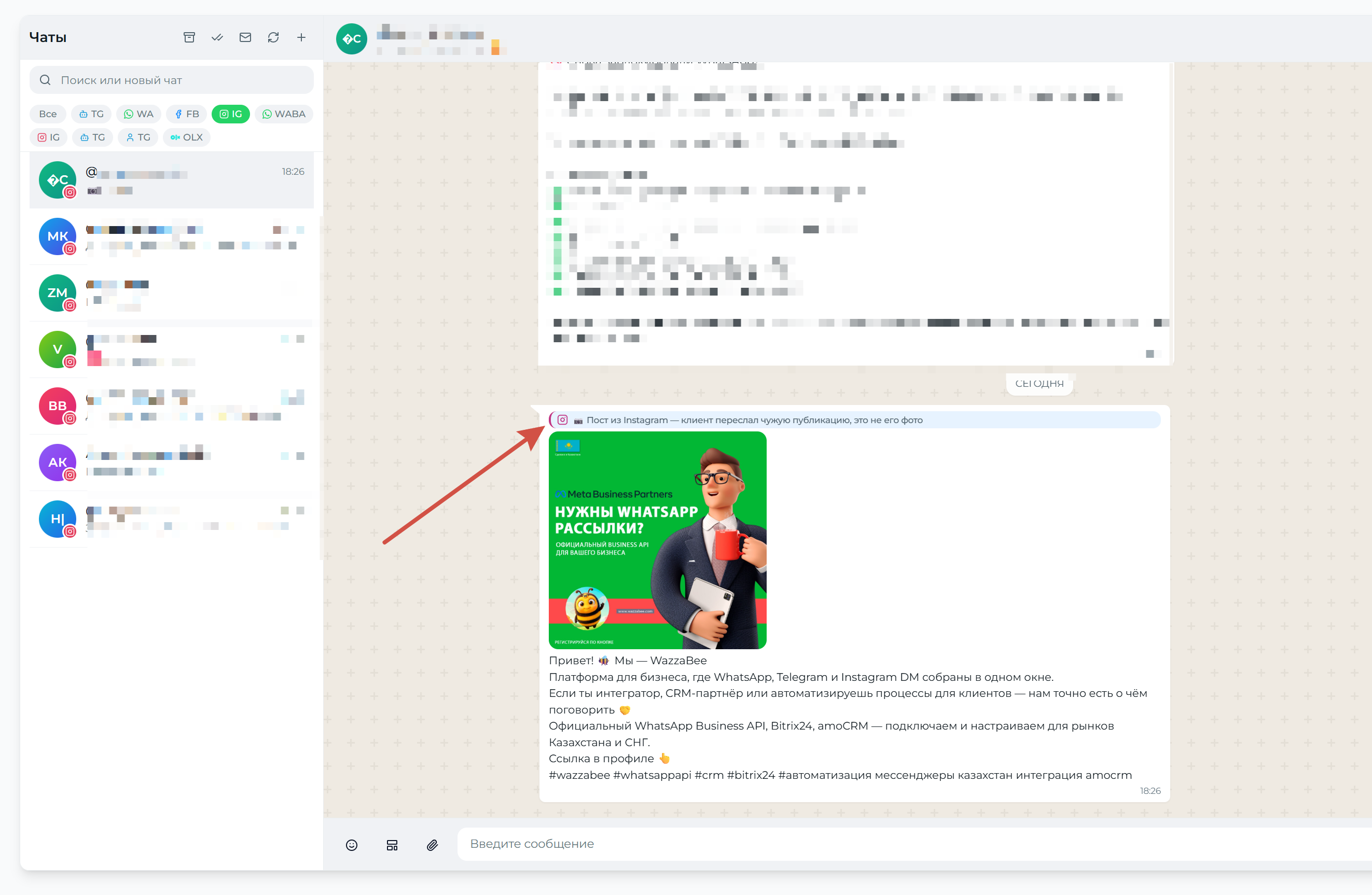Screen dimensions: 1372x895
Task: Filter chats by the WA chip
Action: click(x=139, y=114)
